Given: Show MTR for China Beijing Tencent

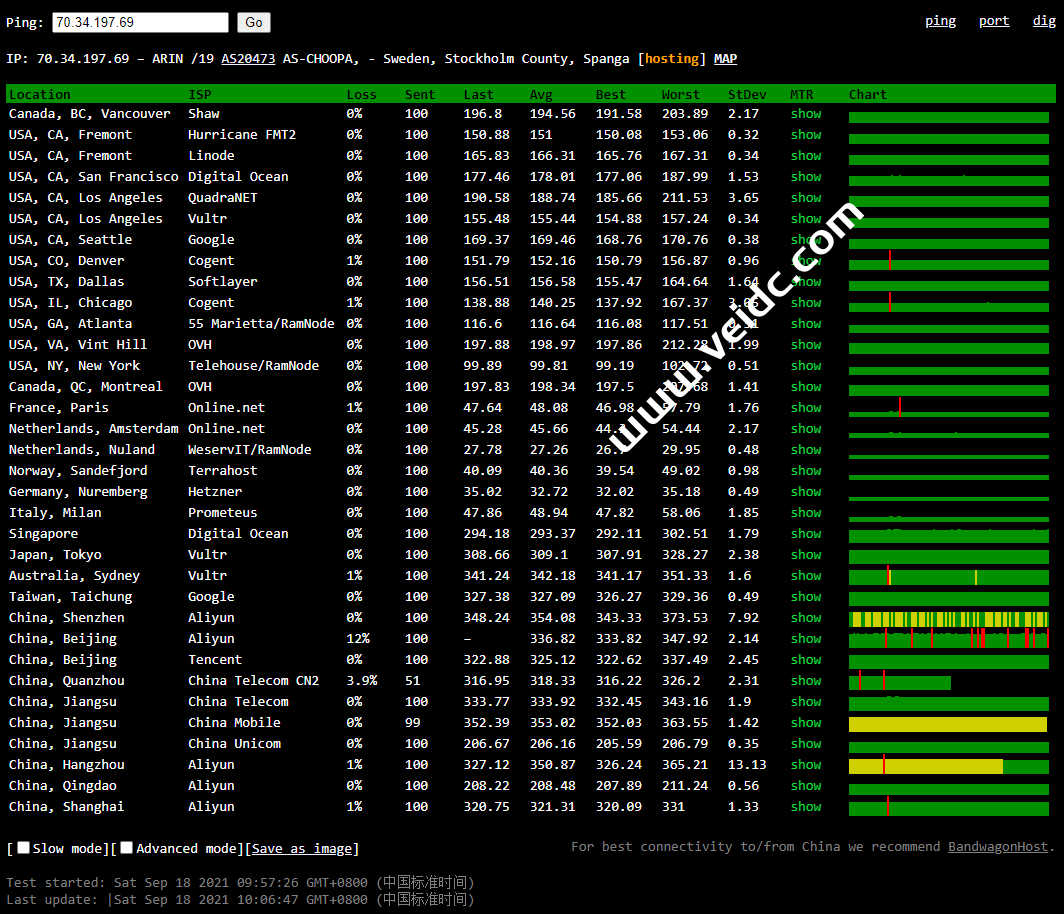Looking at the screenshot, I should (805, 660).
